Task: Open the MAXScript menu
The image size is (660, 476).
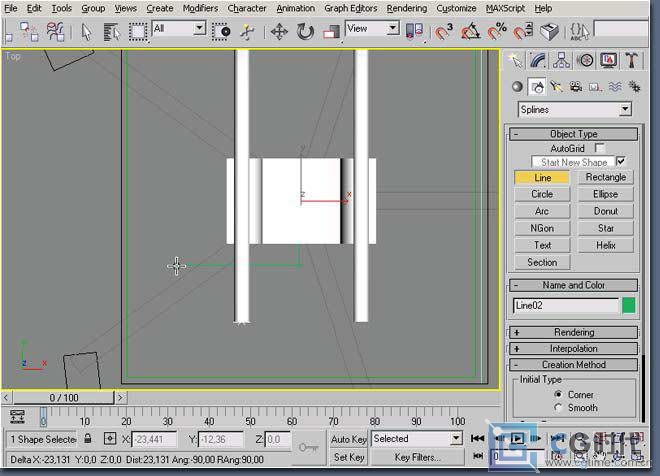Action: [505, 8]
